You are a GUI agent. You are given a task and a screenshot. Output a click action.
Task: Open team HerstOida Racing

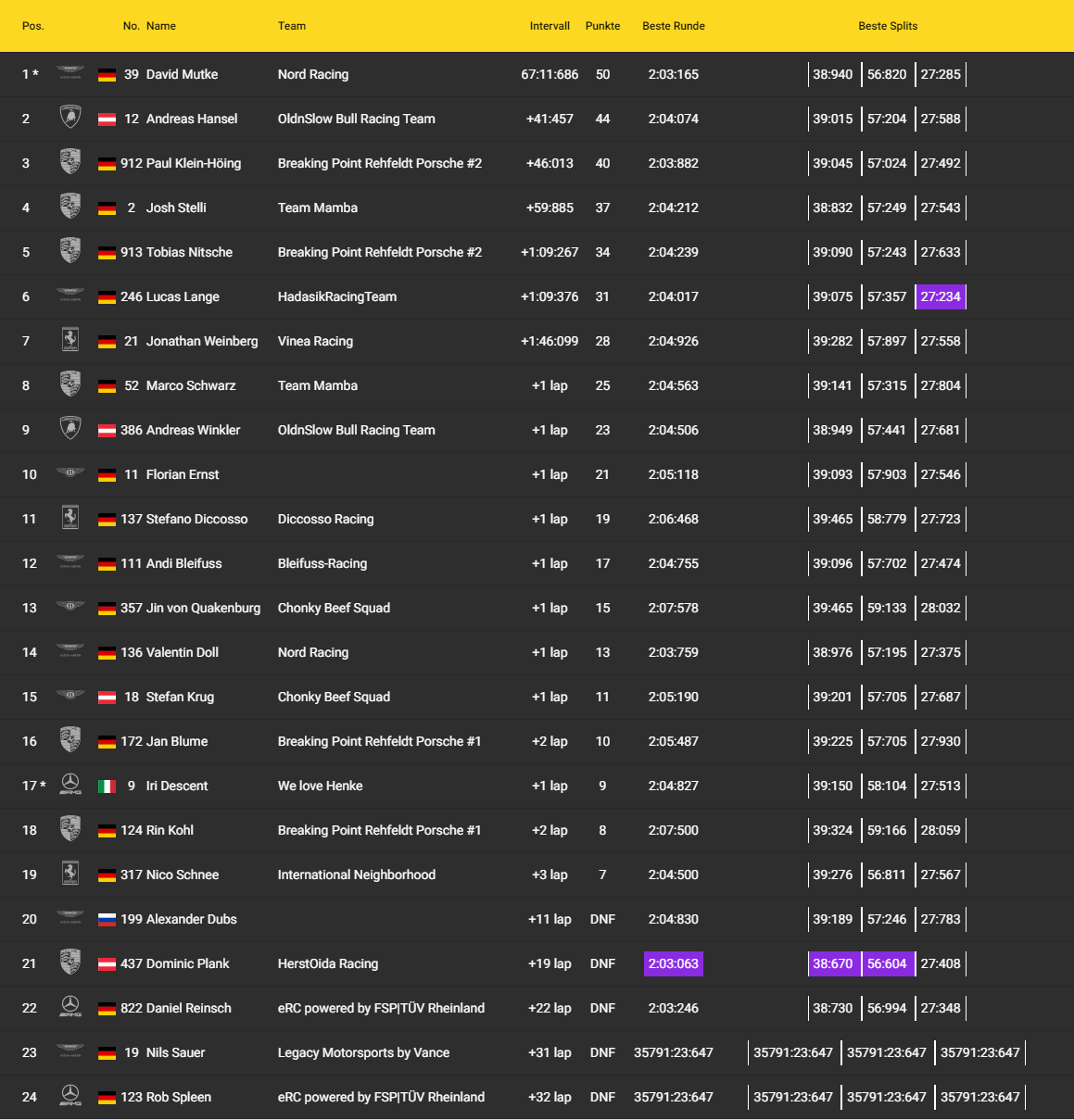(x=328, y=963)
